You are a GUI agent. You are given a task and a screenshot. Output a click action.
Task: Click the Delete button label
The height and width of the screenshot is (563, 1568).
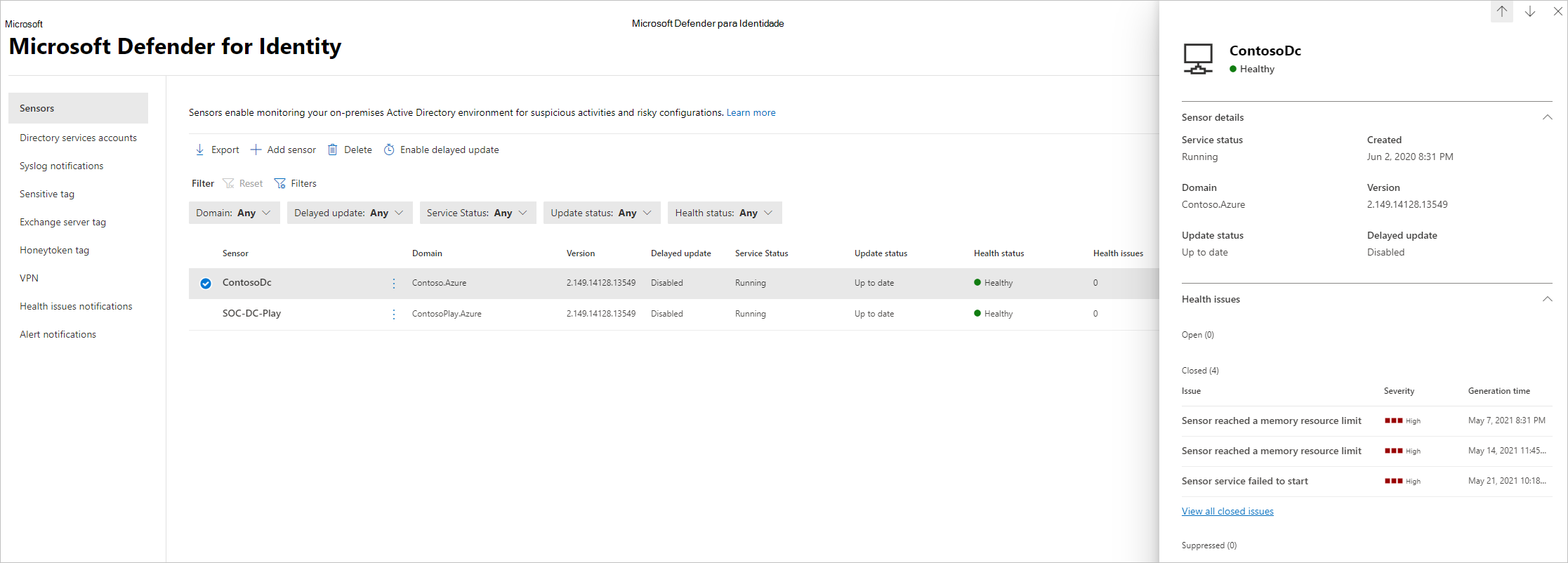[x=358, y=150]
